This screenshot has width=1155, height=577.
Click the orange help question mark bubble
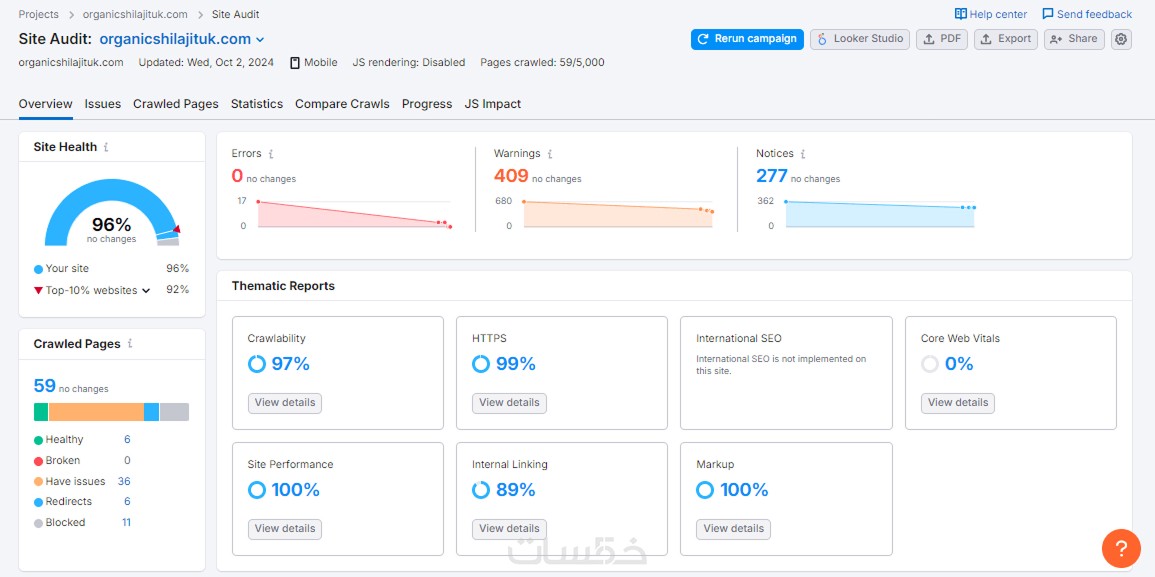coord(1121,548)
